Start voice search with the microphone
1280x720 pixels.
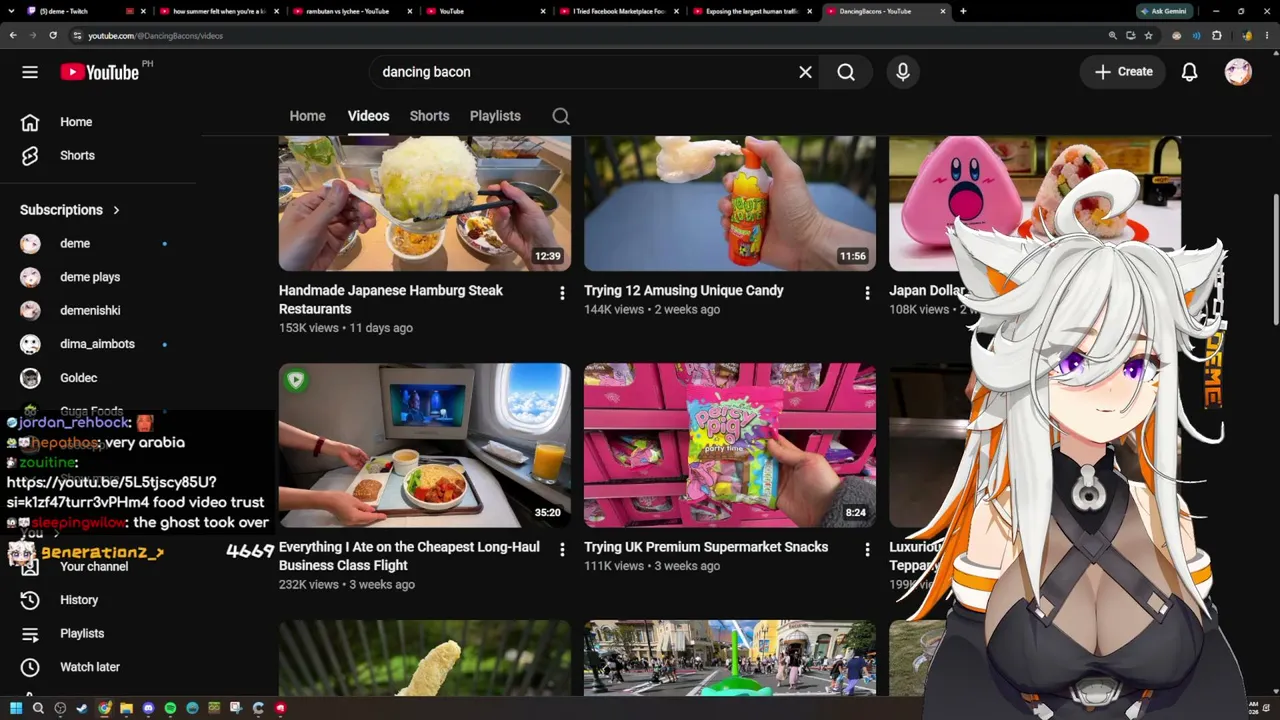point(903,72)
